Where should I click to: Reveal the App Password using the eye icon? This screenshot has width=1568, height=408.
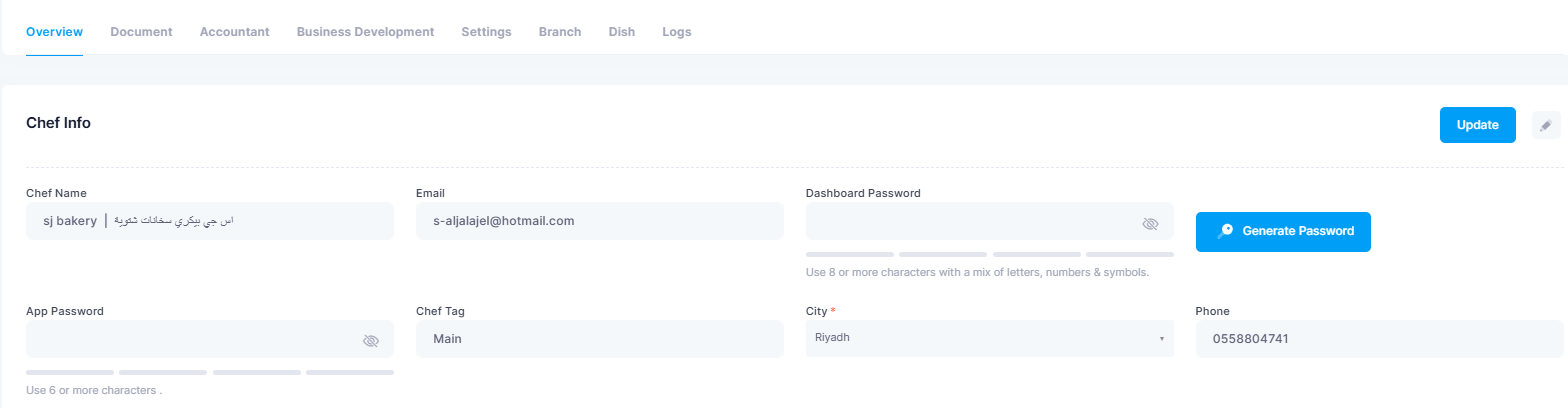[x=371, y=341]
